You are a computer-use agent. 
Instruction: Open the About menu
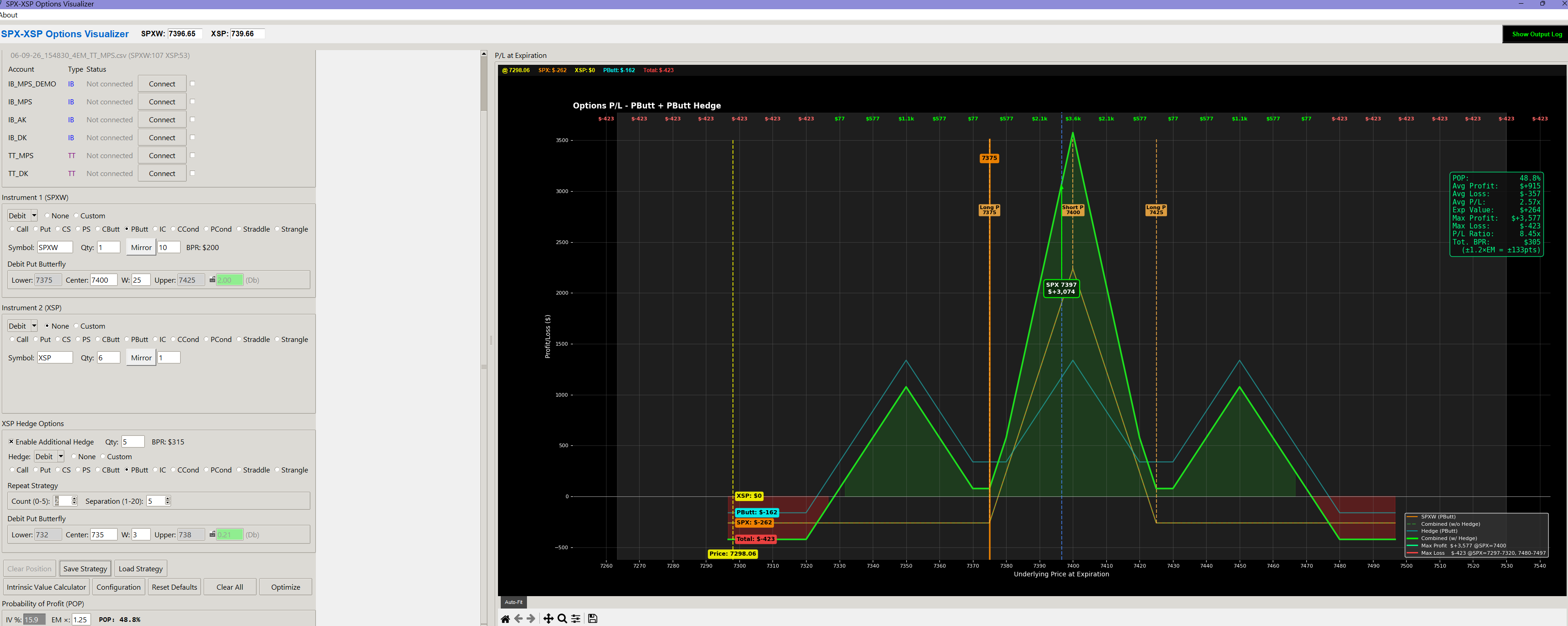9,15
